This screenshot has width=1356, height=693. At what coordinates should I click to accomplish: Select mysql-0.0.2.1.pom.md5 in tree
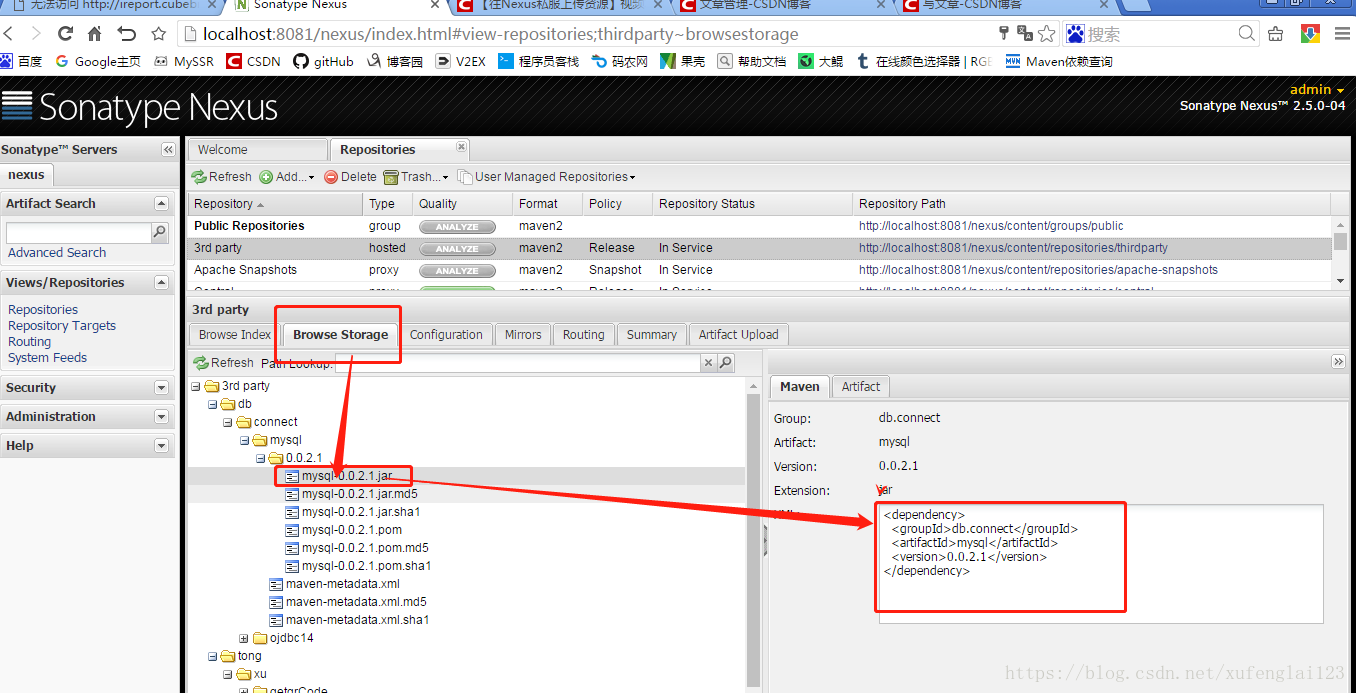pyautogui.click(x=365, y=548)
